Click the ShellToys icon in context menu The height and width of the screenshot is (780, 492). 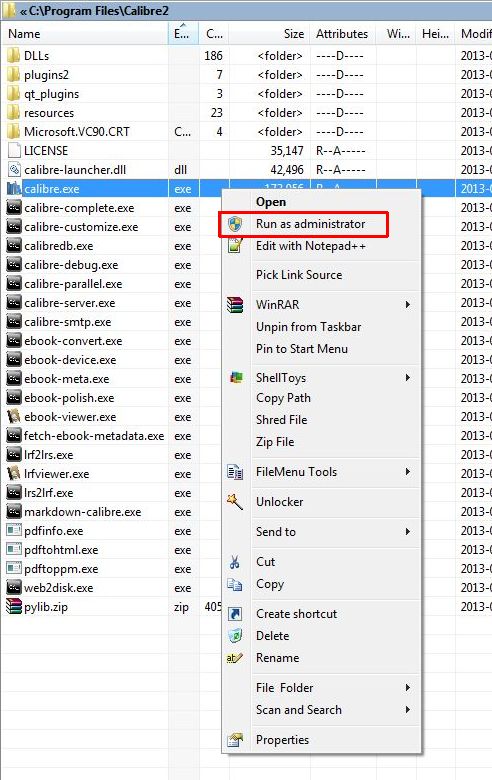[x=236, y=378]
